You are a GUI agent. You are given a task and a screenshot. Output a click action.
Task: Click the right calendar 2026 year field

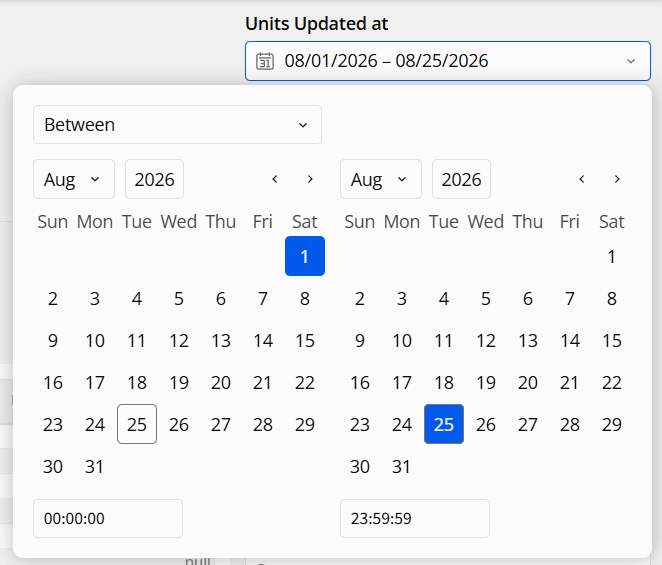click(x=461, y=179)
